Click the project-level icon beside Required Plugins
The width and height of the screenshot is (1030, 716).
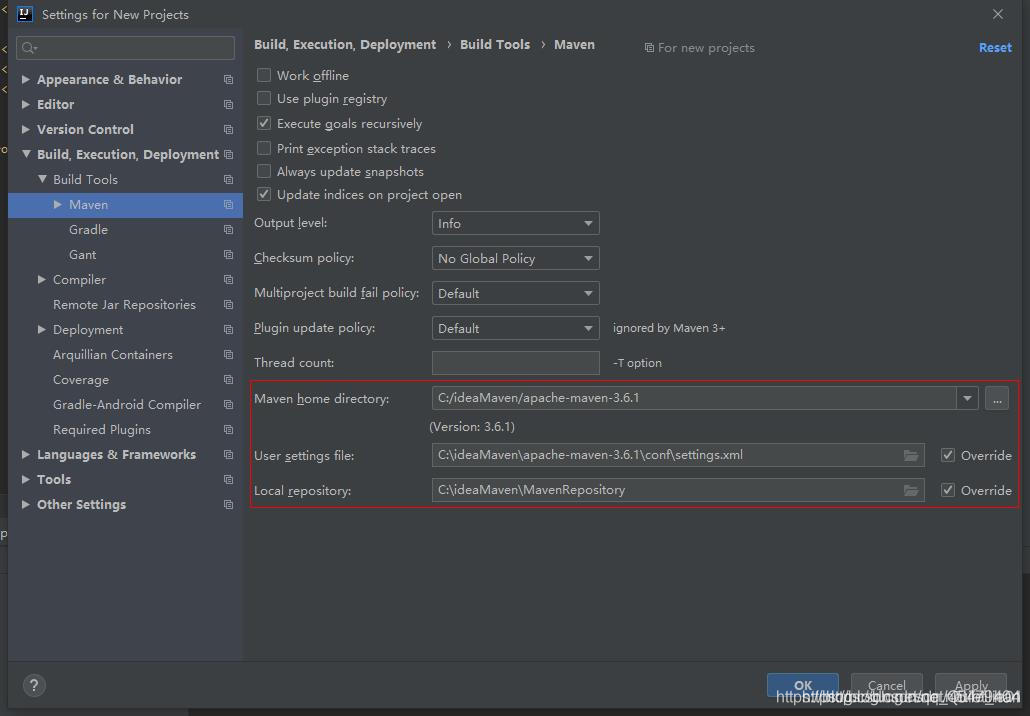click(x=229, y=430)
